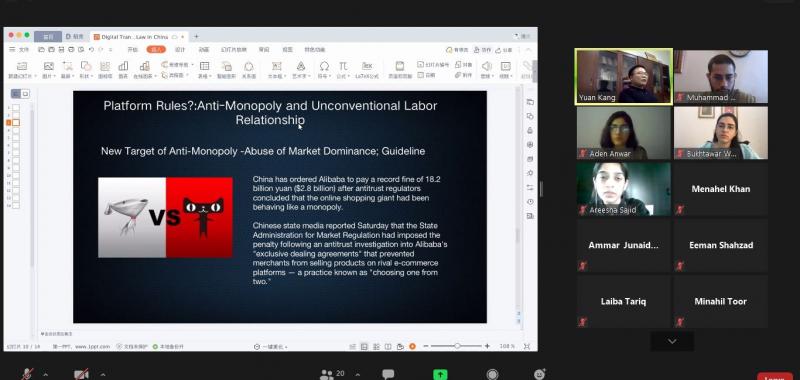
Task: Click the Zoom Reactions emoji icon
Action: pyautogui.click(x=540, y=374)
